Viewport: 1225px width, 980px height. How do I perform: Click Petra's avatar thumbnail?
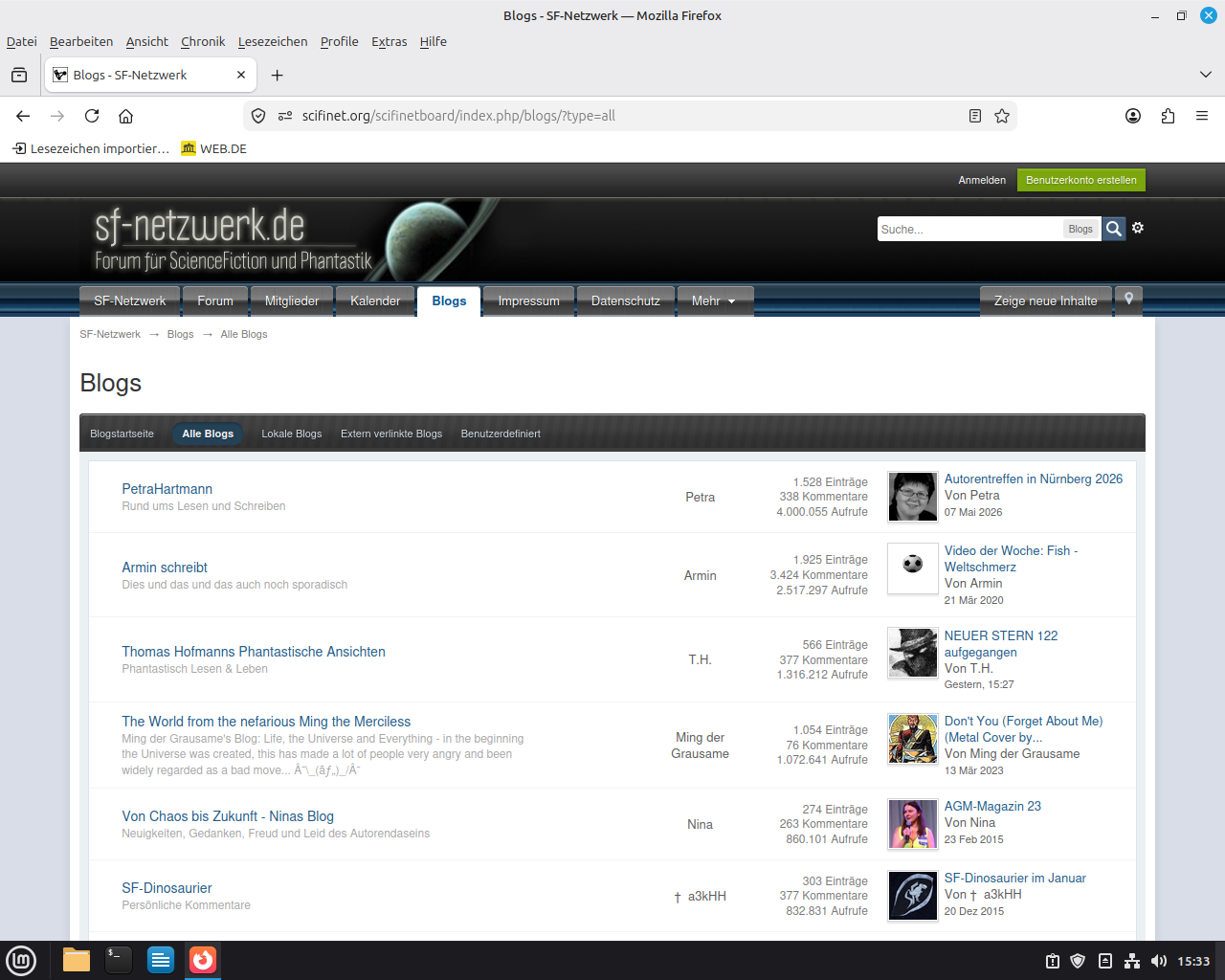pos(913,497)
